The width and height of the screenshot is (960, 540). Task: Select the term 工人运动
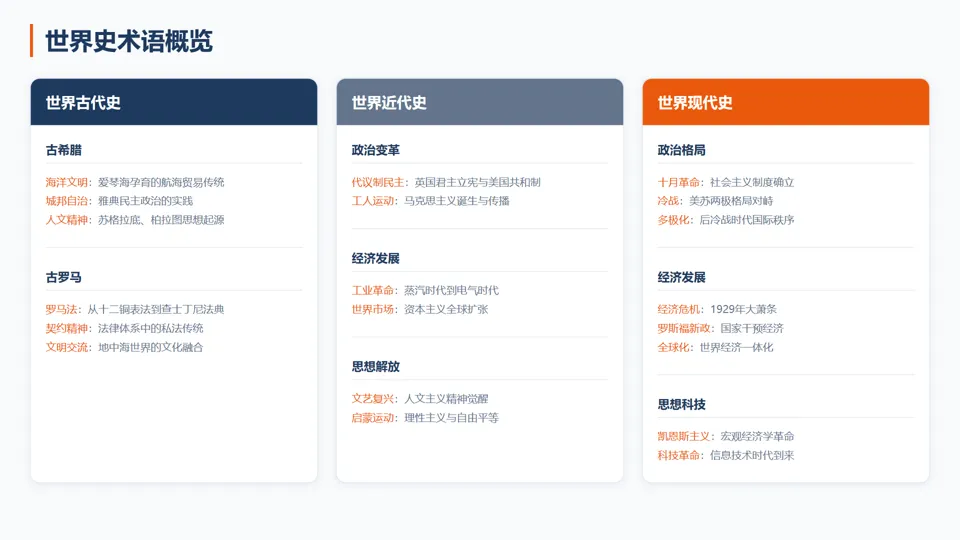coord(373,201)
